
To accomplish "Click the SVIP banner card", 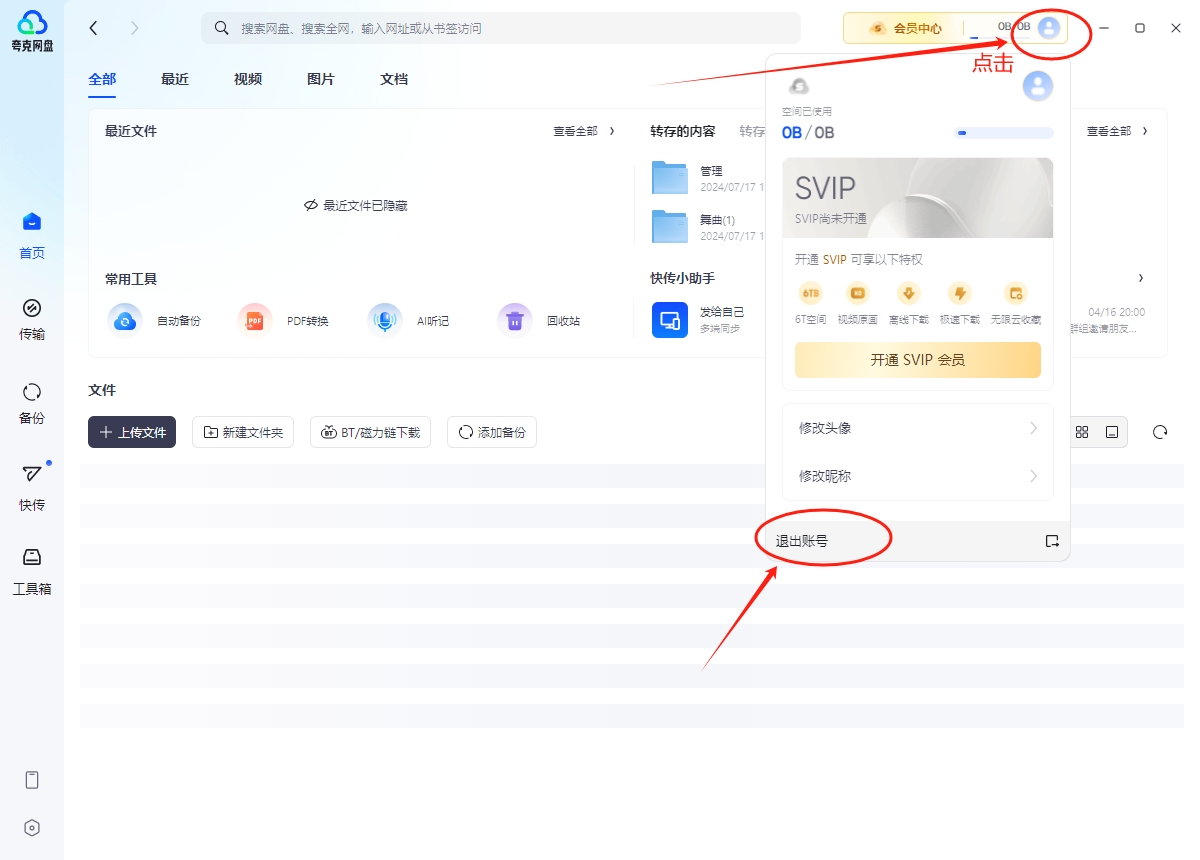I will (x=918, y=198).
